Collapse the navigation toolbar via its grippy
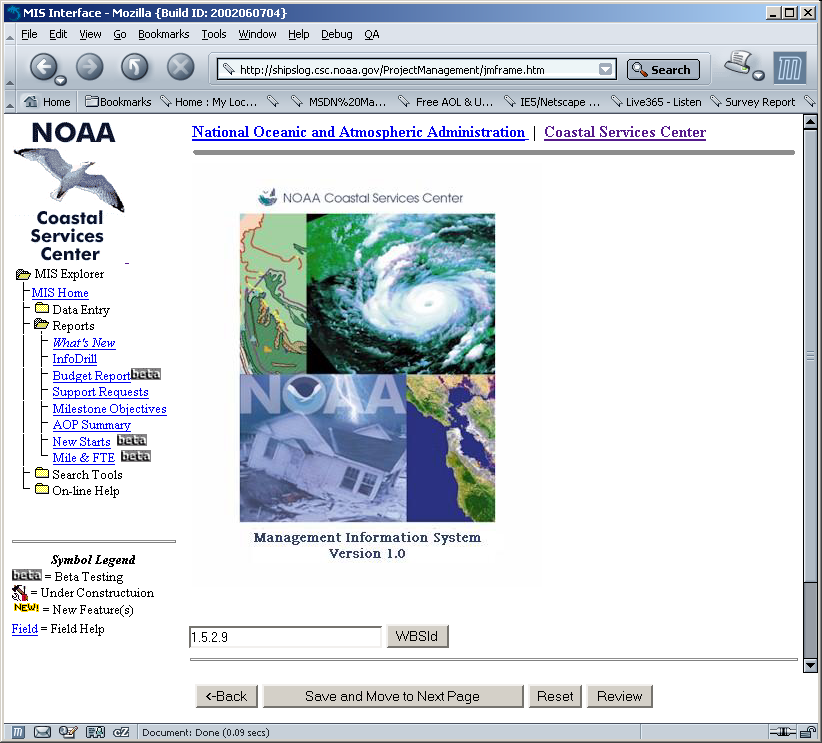The image size is (822, 743). [9, 68]
